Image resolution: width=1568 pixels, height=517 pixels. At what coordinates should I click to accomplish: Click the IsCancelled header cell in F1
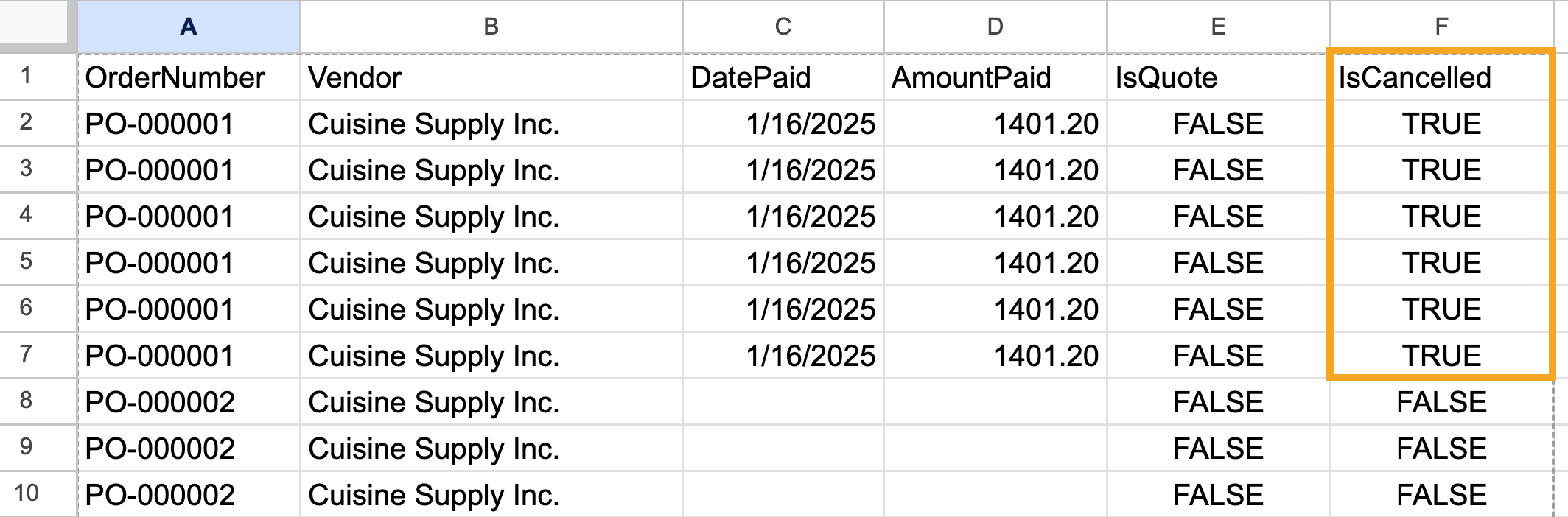coord(1441,77)
